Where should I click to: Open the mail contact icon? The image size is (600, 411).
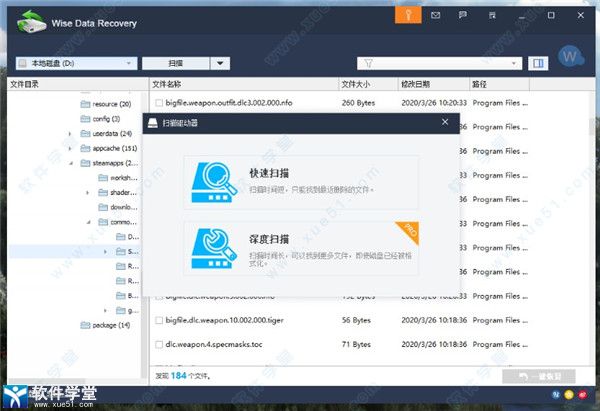tap(435, 15)
